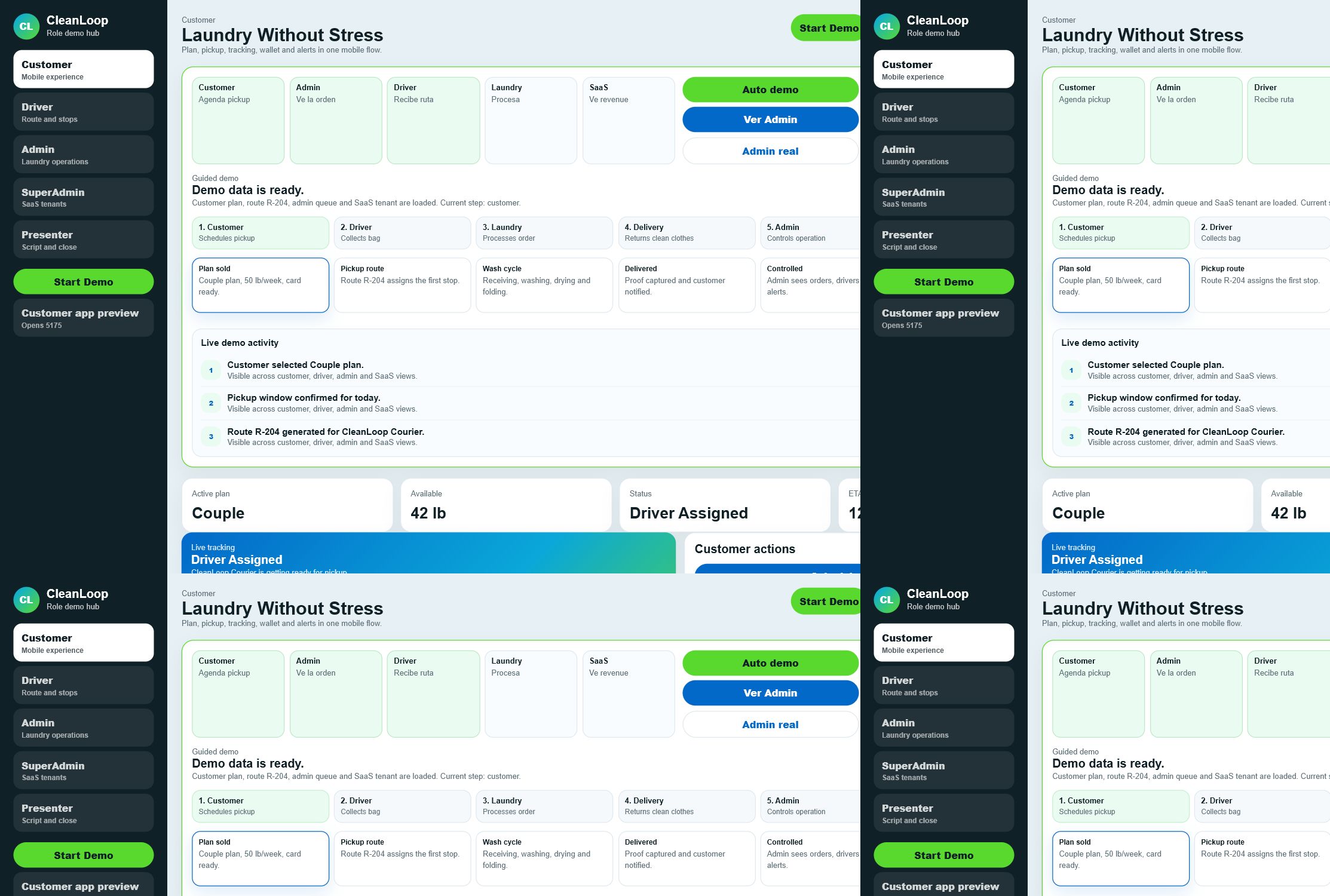Select activity badge 1 in upper-right panel
Image resolution: width=1330 pixels, height=896 pixels.
coord(1071,370)
